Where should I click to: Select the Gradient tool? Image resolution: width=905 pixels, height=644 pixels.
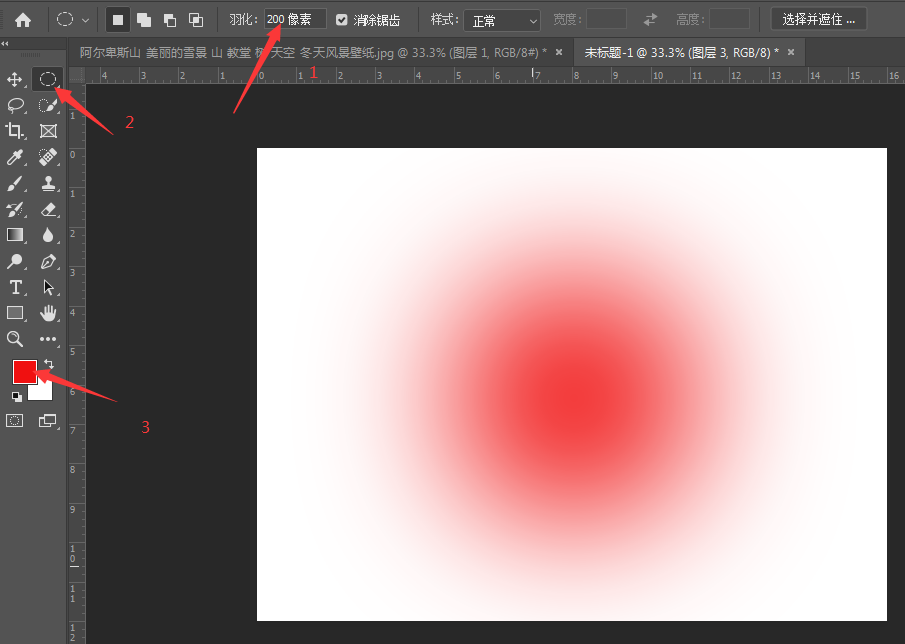coord(14,235)
